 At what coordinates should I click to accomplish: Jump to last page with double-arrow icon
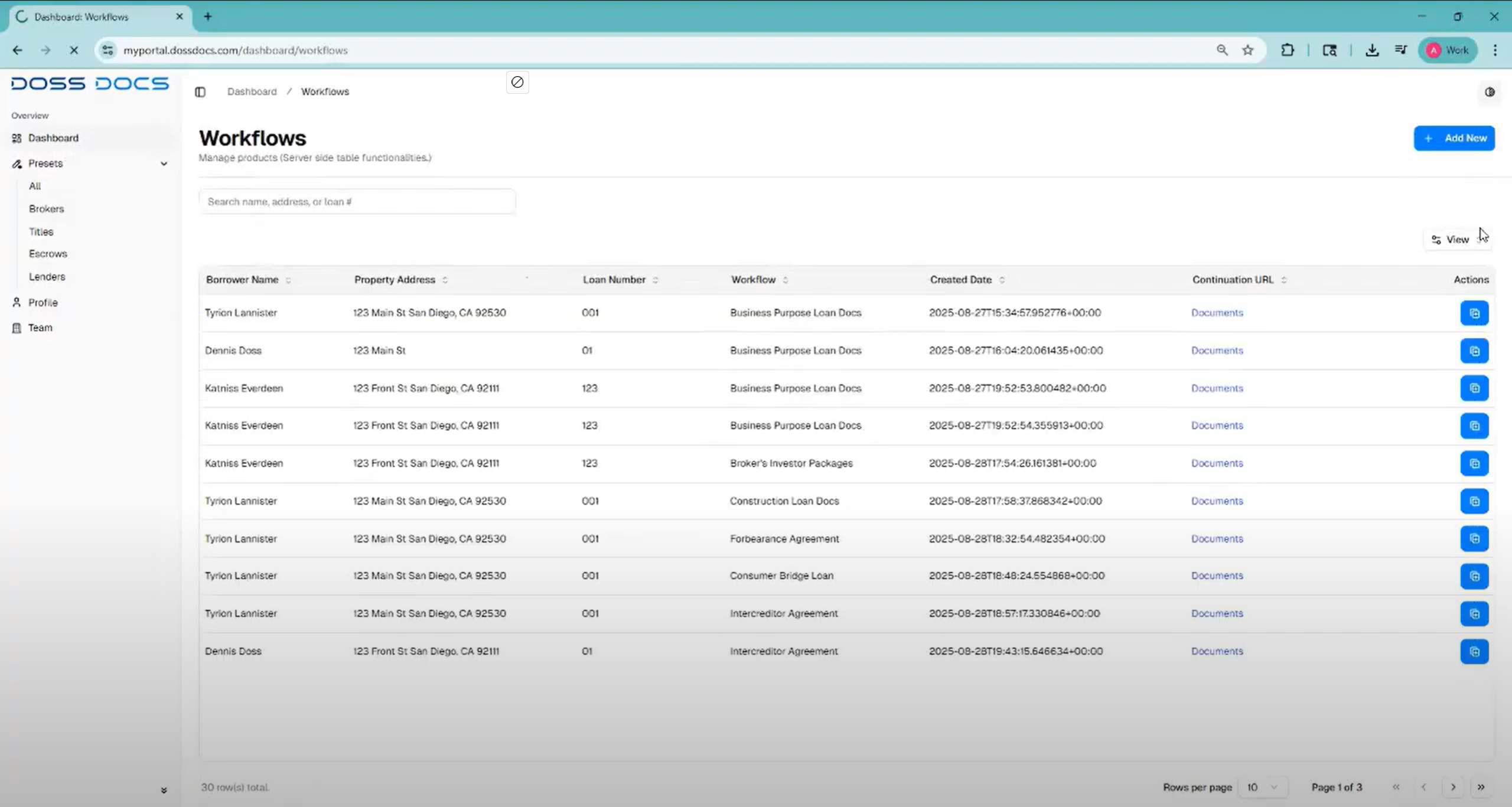(1482, 787)
